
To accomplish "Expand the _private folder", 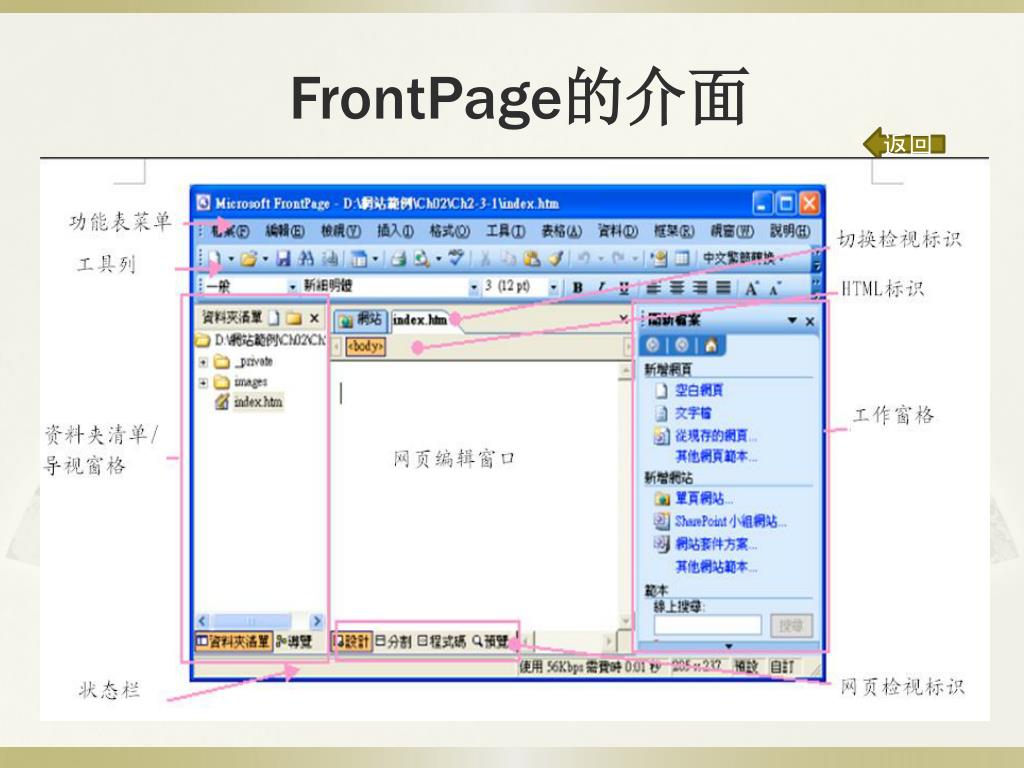I will point(203,362).
